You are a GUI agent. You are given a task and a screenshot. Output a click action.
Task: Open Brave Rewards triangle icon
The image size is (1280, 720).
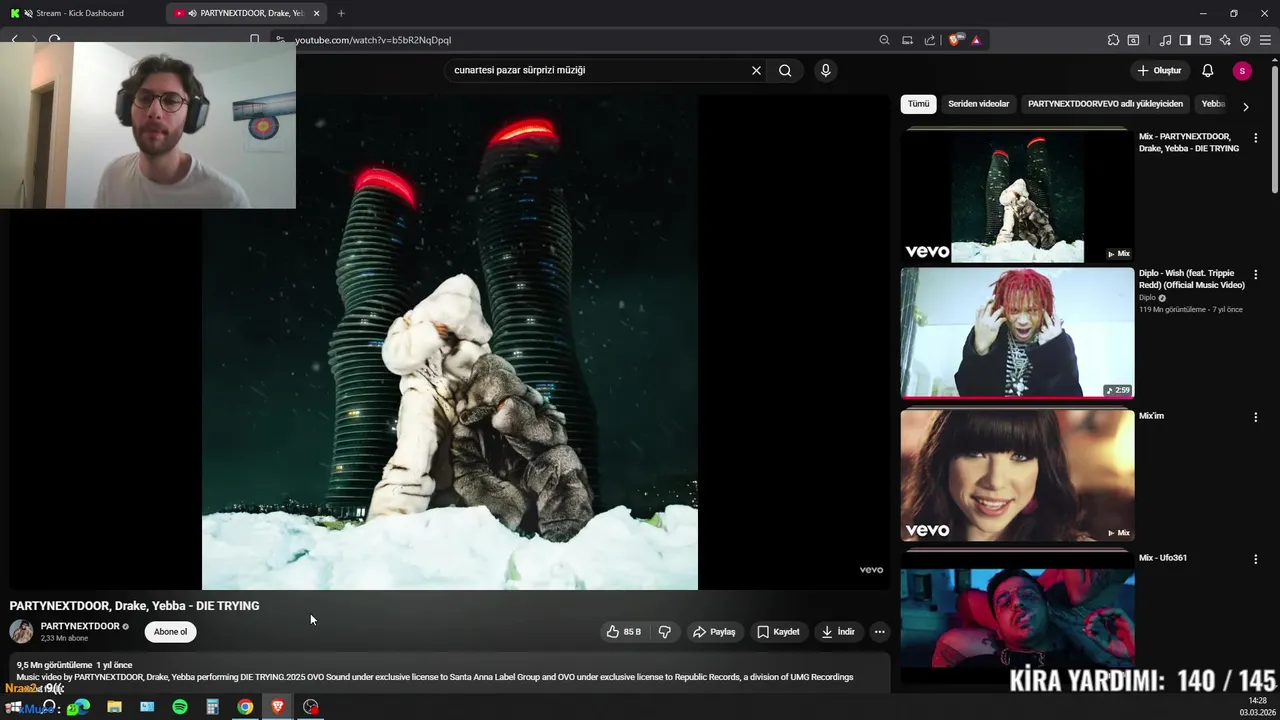click(x=976, y=40)
